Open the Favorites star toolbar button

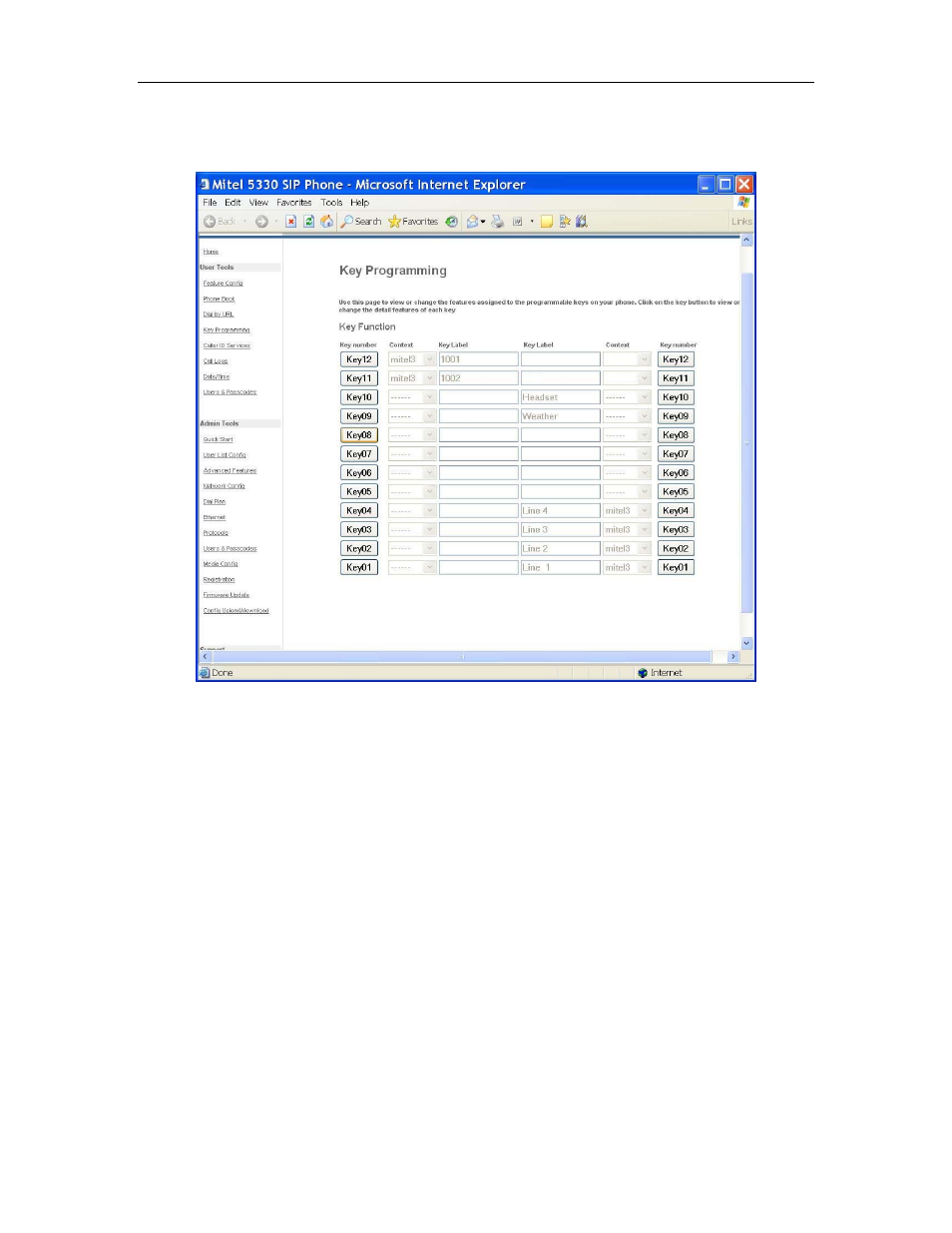click(x=413, y=222)
